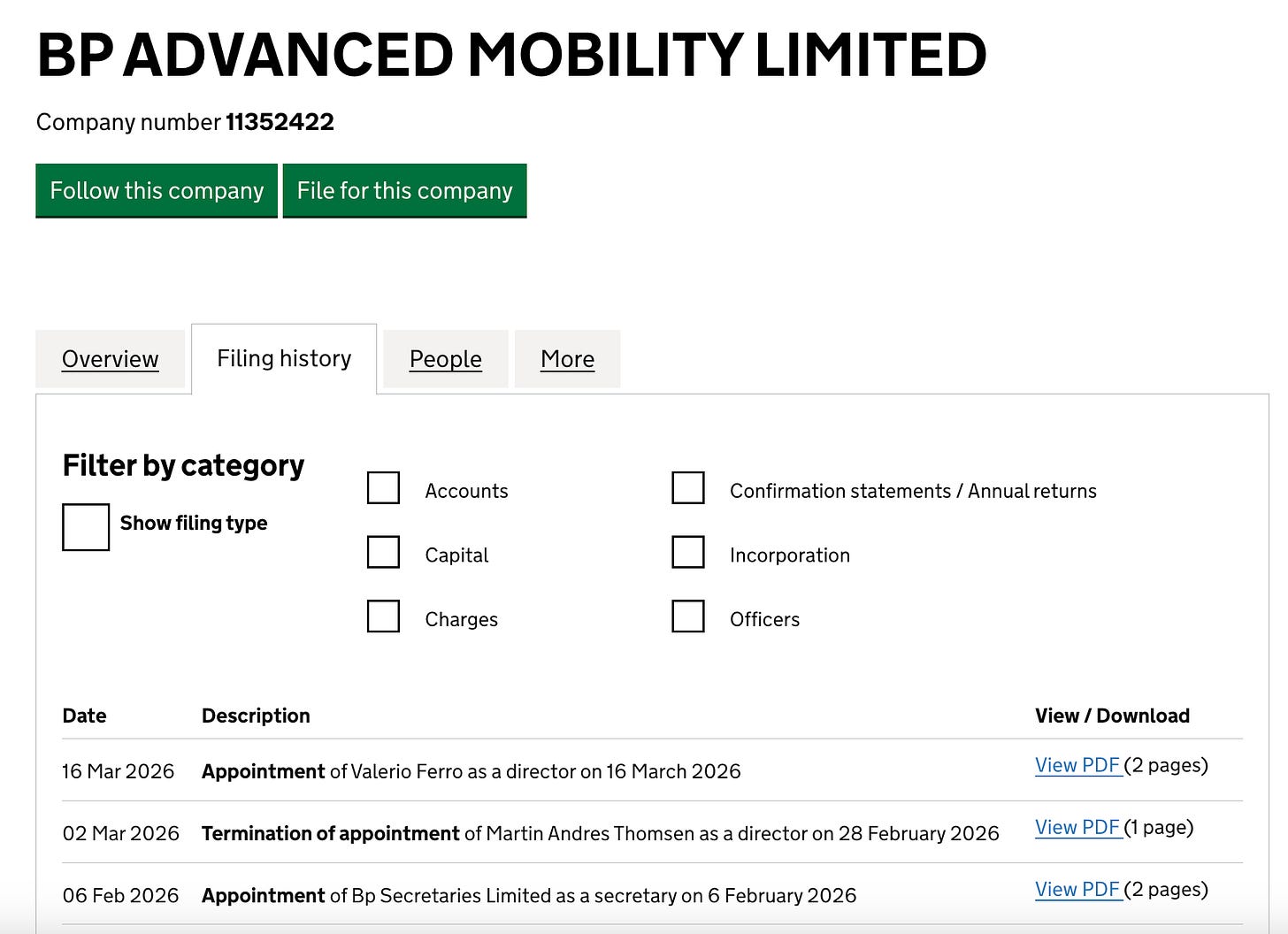Click the Filter by category heading
Image resolution: width=1288 pixels, height=934 pixels.
(183, 465)
